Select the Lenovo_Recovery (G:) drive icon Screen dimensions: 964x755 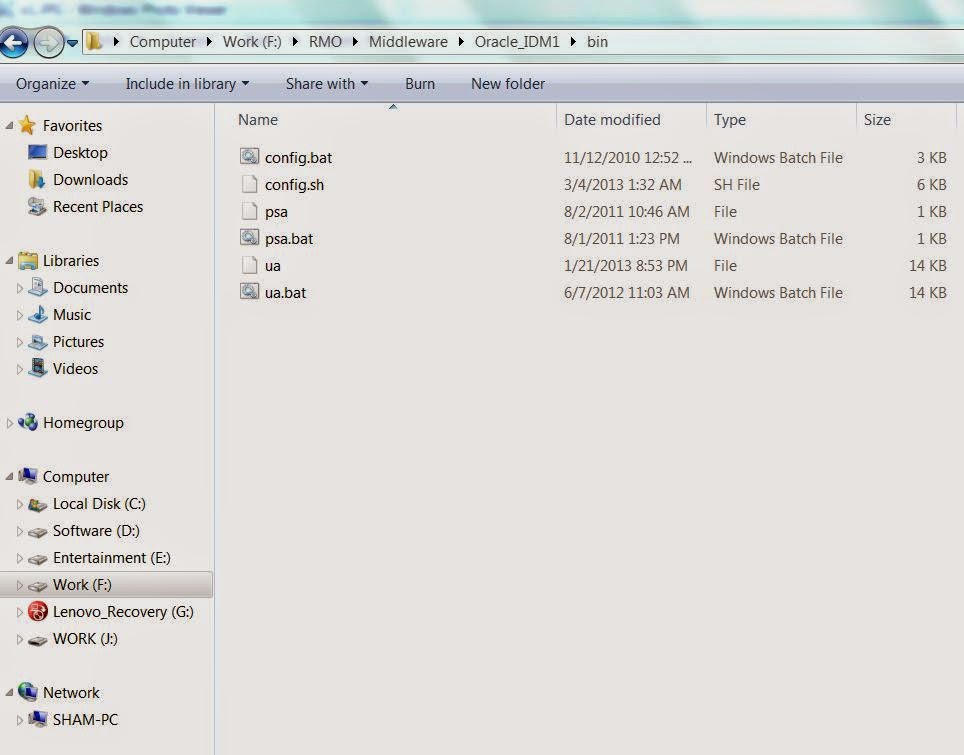38,611
